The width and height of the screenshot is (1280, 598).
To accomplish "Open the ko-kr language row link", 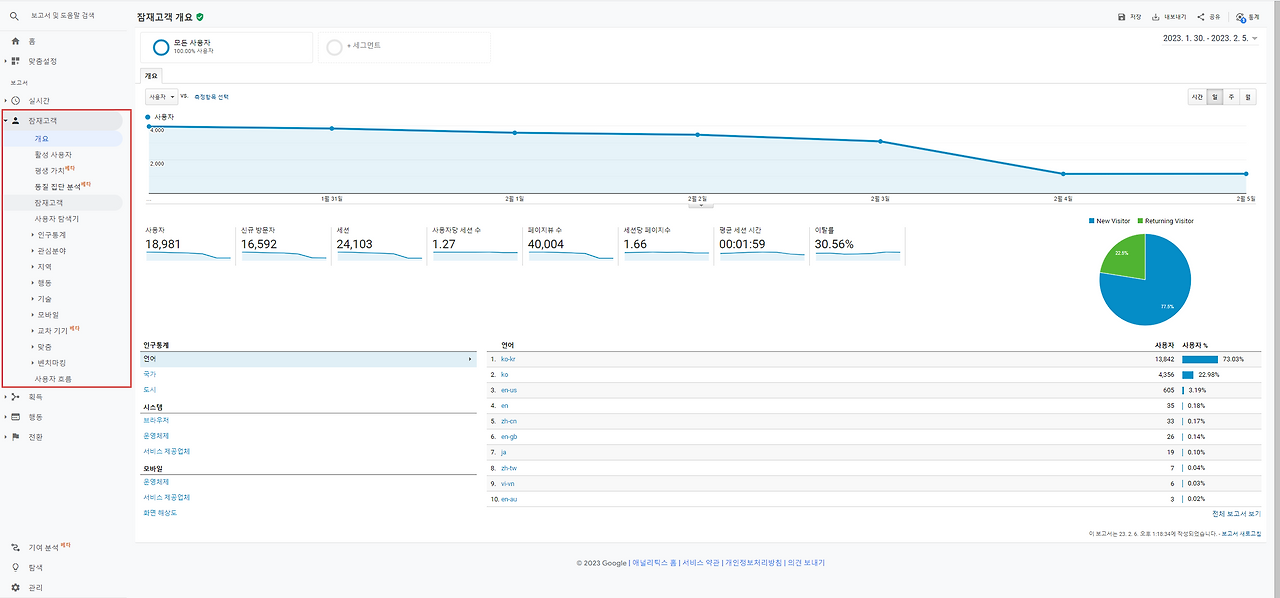I will tap(508, 359).
